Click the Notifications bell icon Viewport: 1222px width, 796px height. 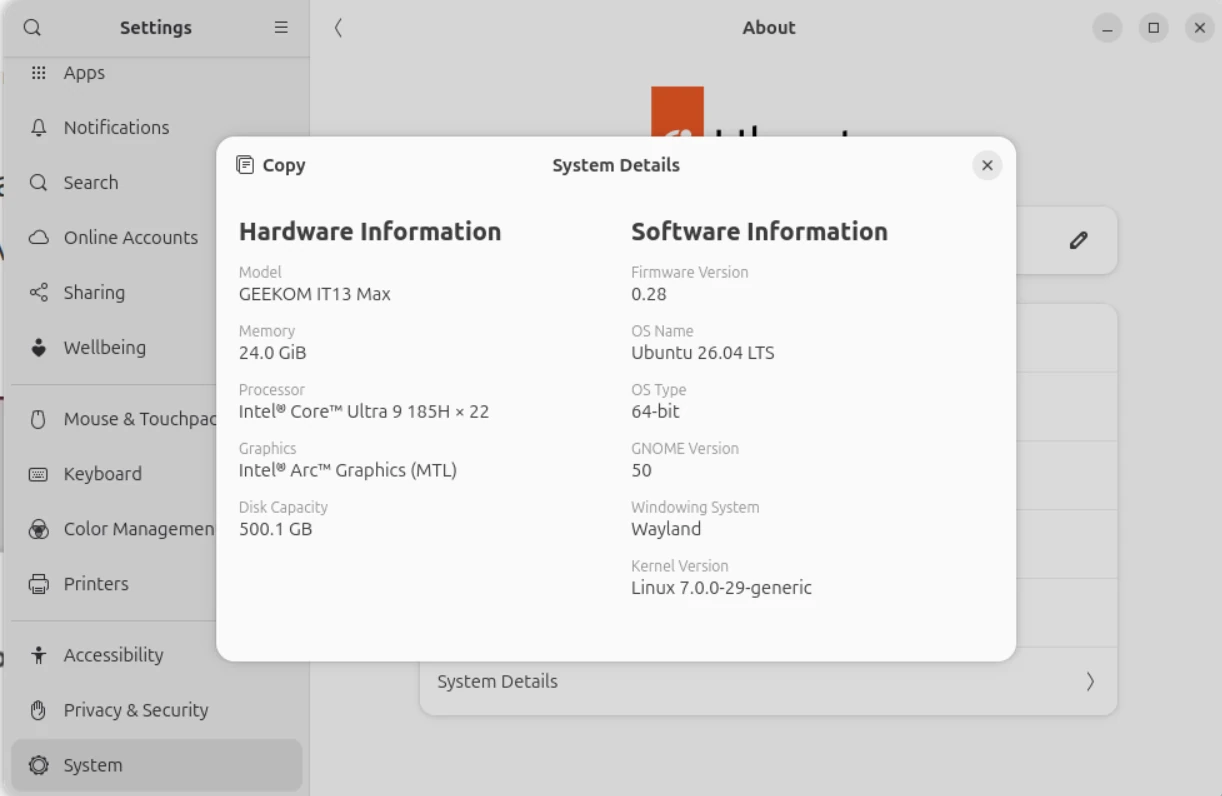point(38,128)
